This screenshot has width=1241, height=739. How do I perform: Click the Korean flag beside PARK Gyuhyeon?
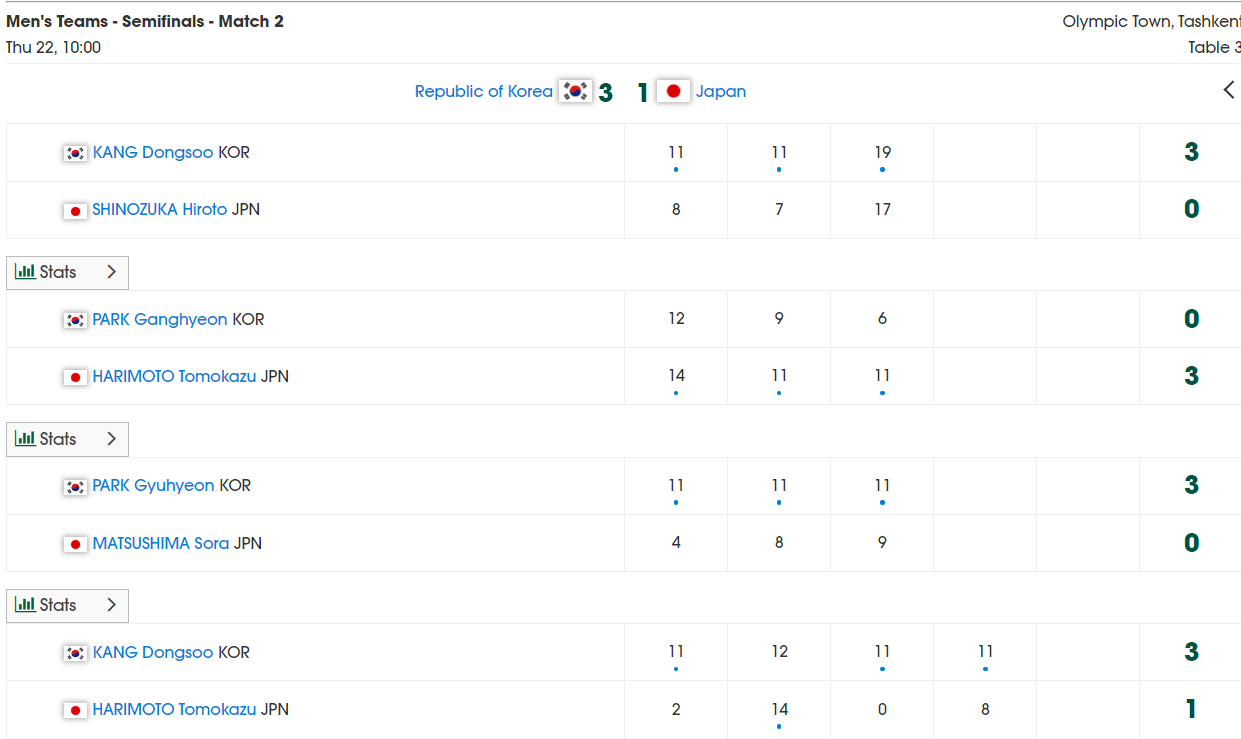coord(75,487)
